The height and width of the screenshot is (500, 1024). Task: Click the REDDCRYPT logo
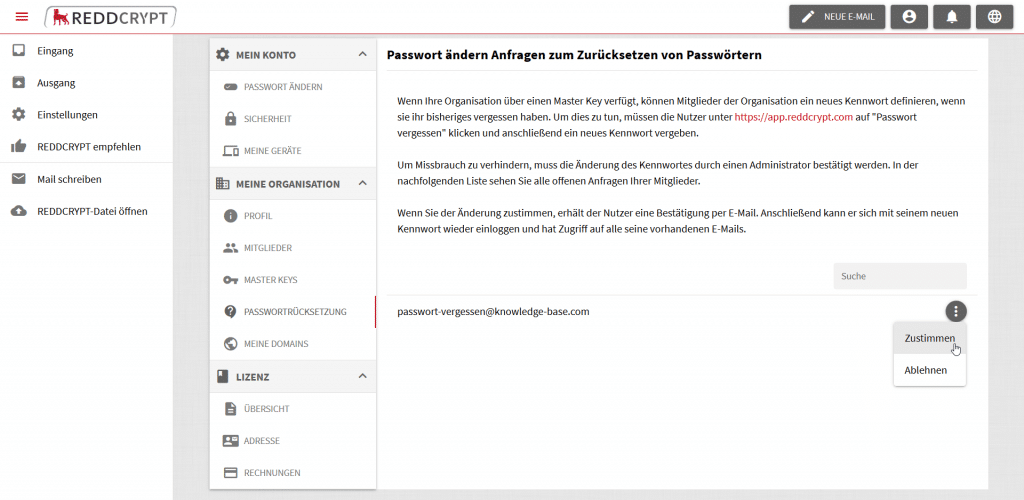(x=111, y=16)
